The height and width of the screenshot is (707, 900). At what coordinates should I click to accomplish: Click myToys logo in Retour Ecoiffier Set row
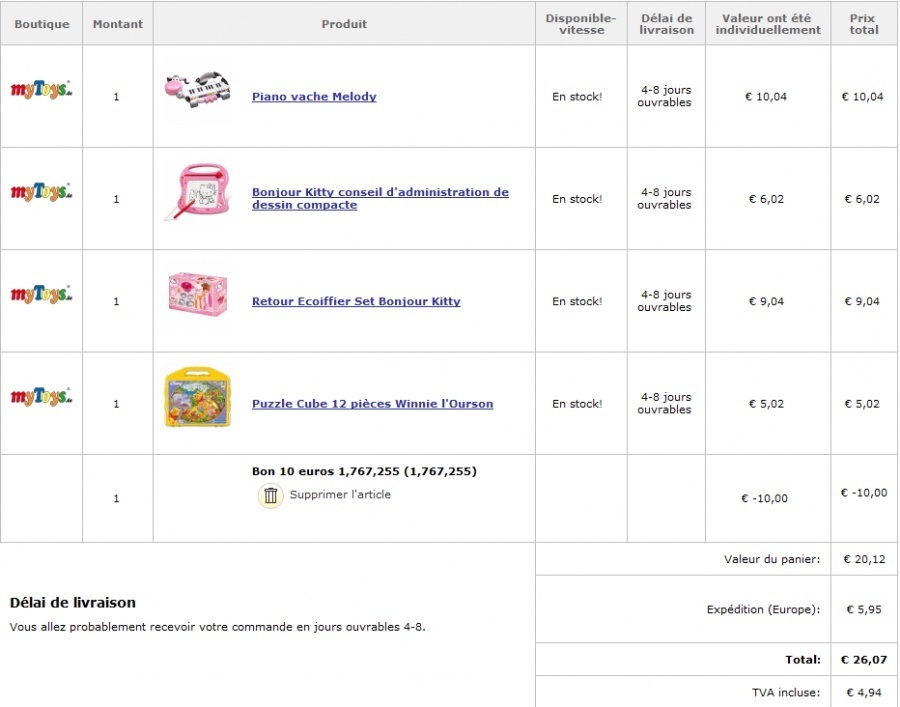coord(41,294)
